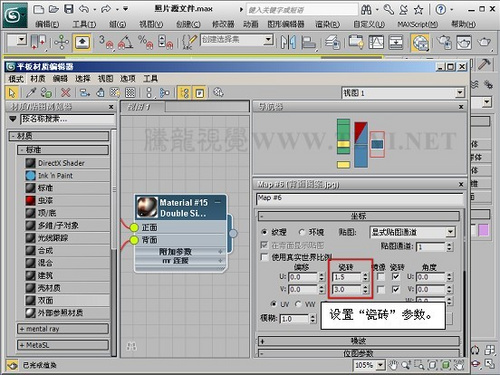Click the Render Setup teapot icon
Image resolution: width=500 pixels, height=375 pixels.
click(x=444, y=43)
